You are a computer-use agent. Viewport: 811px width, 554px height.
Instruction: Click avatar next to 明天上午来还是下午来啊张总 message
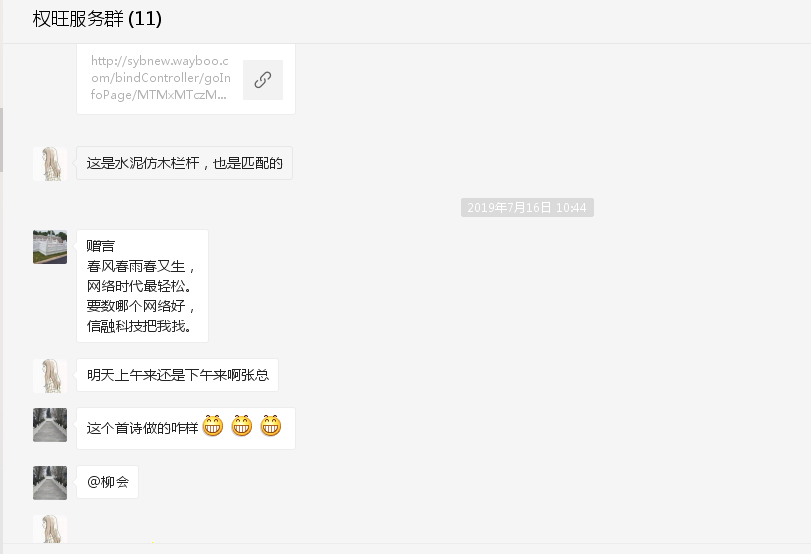click(x=50, y=376)
